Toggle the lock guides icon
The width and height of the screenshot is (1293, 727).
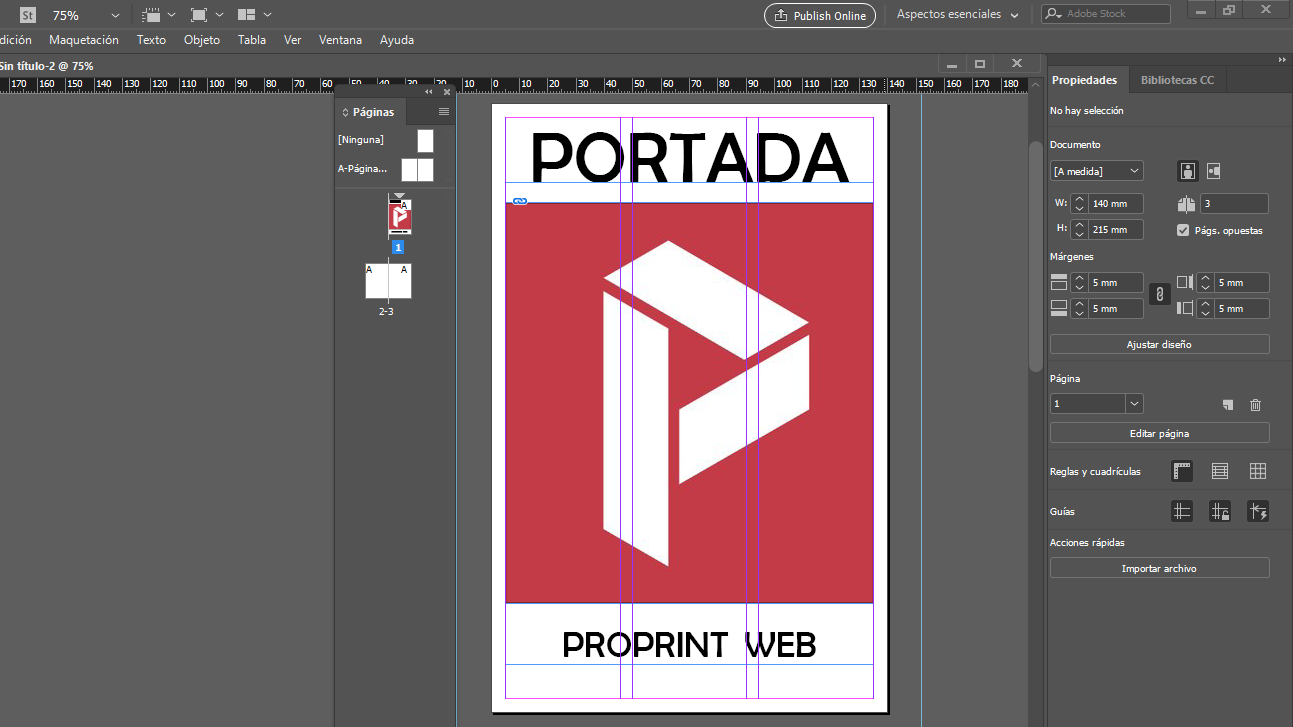click(1220, 511)
